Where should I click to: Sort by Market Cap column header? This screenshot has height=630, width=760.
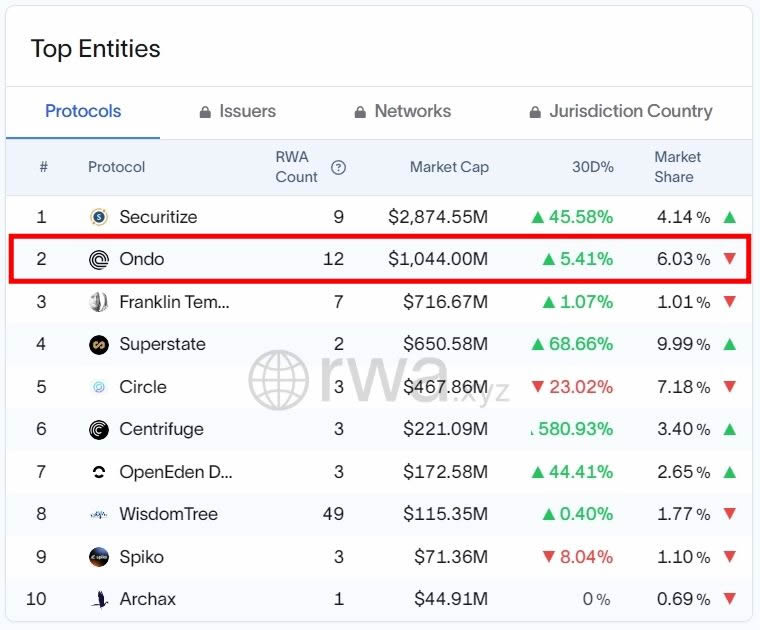pyautogui.click(x=449, y=167)
